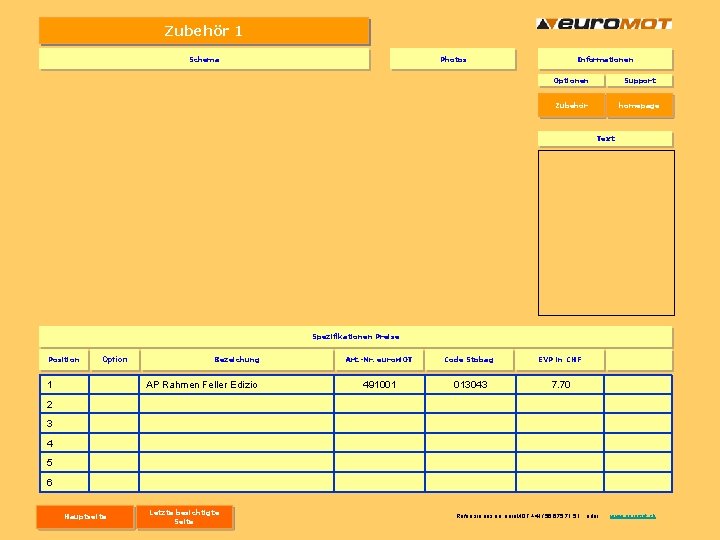Open the Informationen panel
The height and width of the screenshot is (540, 720).
point(605,59)
